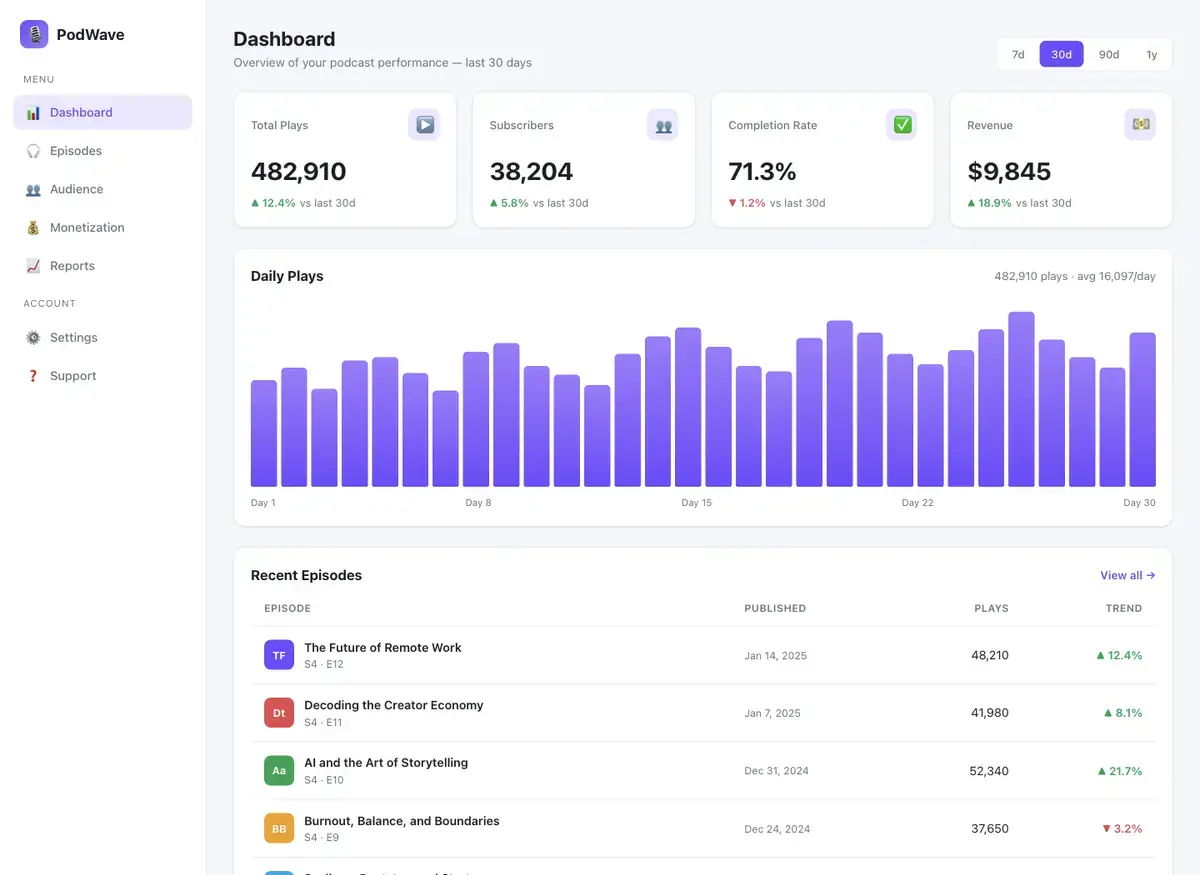Click the Day 30 bar in chart
Screen dimensions: 1200x875
1143,410
